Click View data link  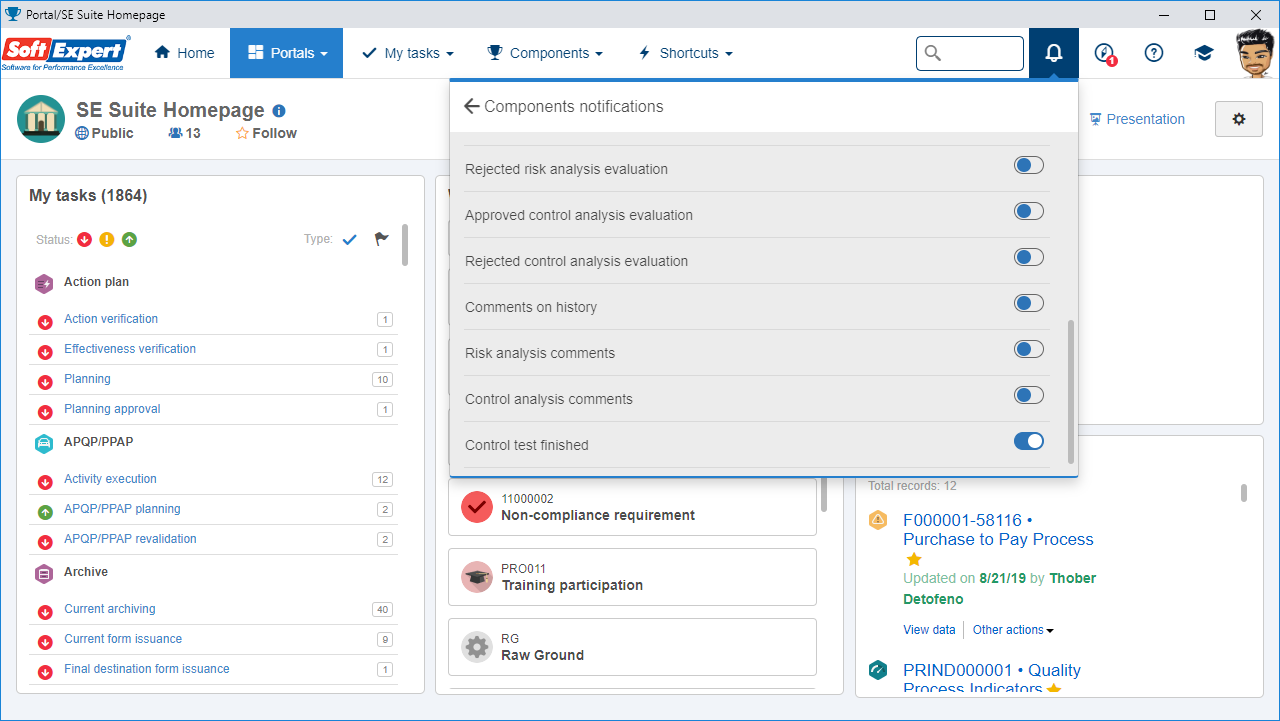click(x=929, y=630)
